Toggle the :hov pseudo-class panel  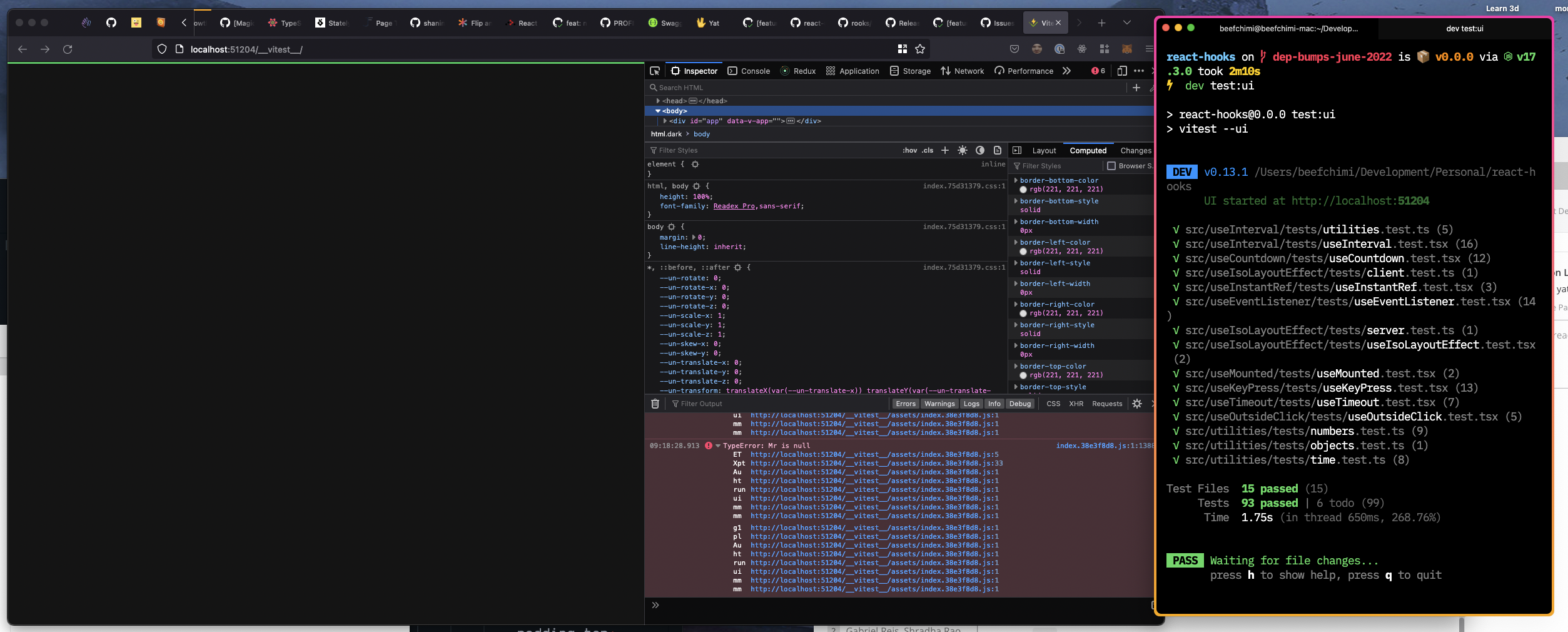(910, 150)
